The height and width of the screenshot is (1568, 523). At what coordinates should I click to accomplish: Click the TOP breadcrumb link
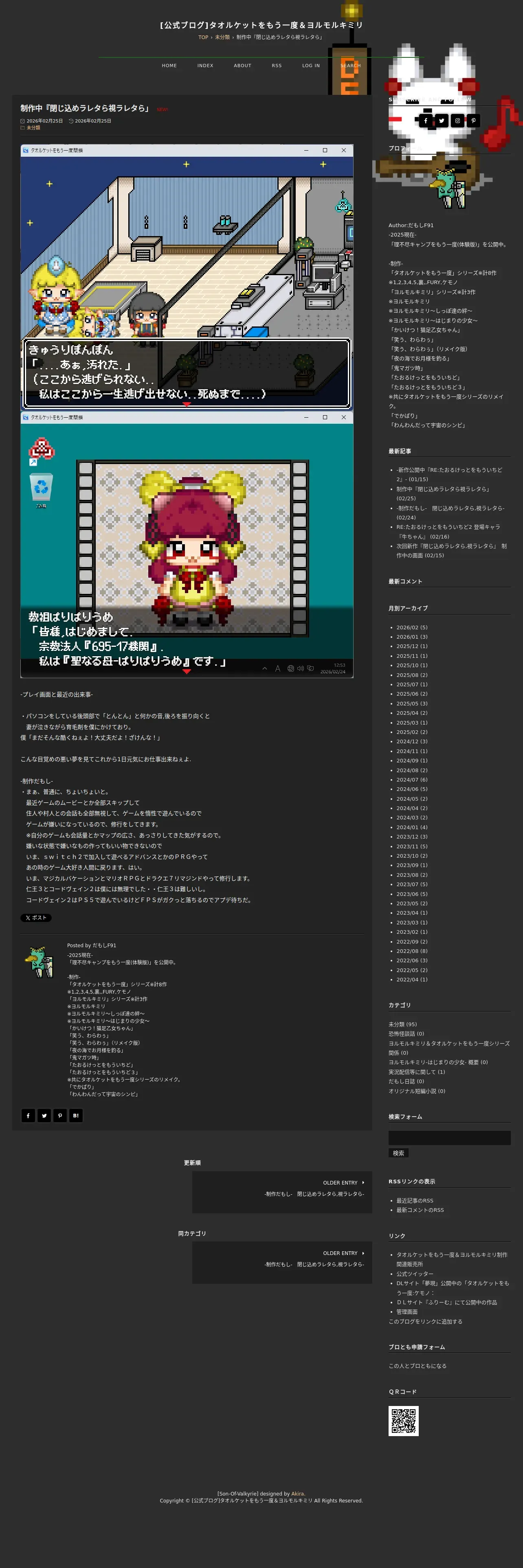[x=203, y=37]
